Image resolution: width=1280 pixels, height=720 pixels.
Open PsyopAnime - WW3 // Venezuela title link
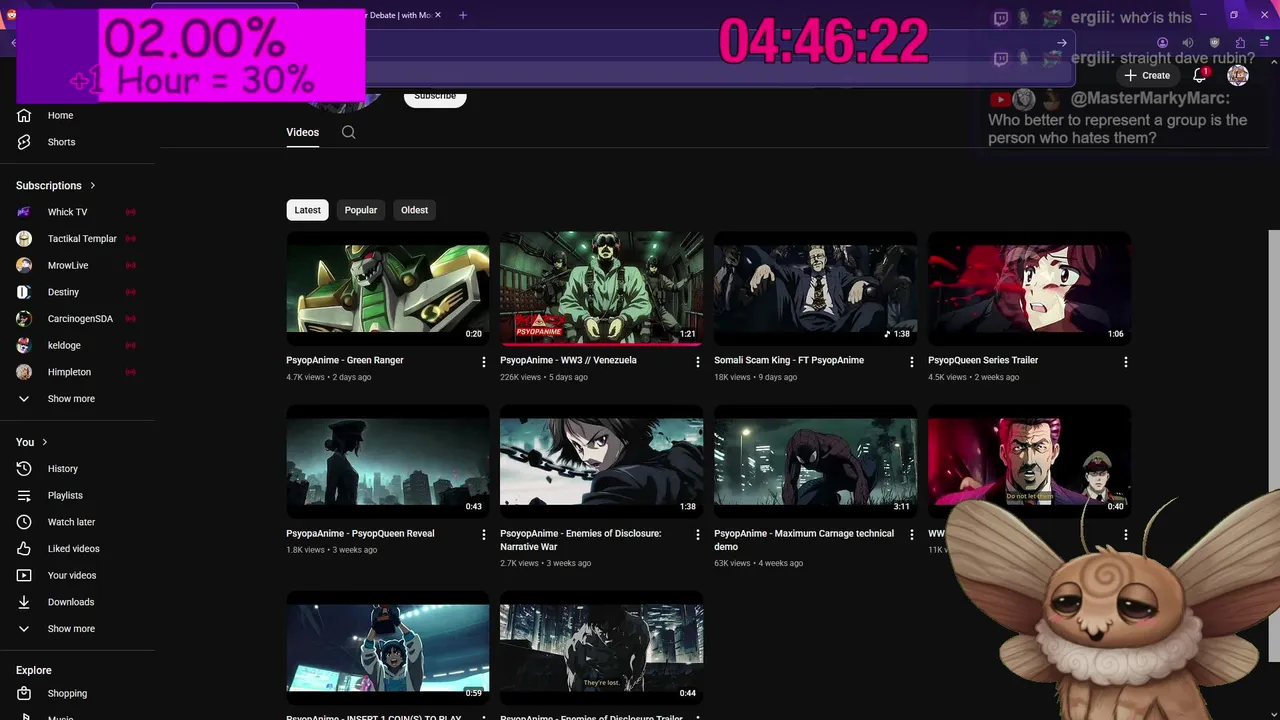[568, 360]
